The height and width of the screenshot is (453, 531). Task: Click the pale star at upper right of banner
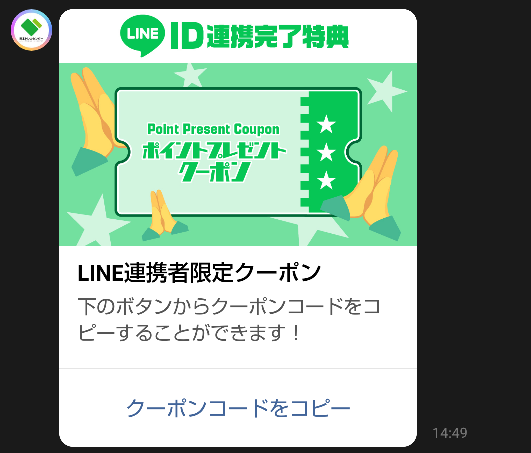tap(386, 91)
